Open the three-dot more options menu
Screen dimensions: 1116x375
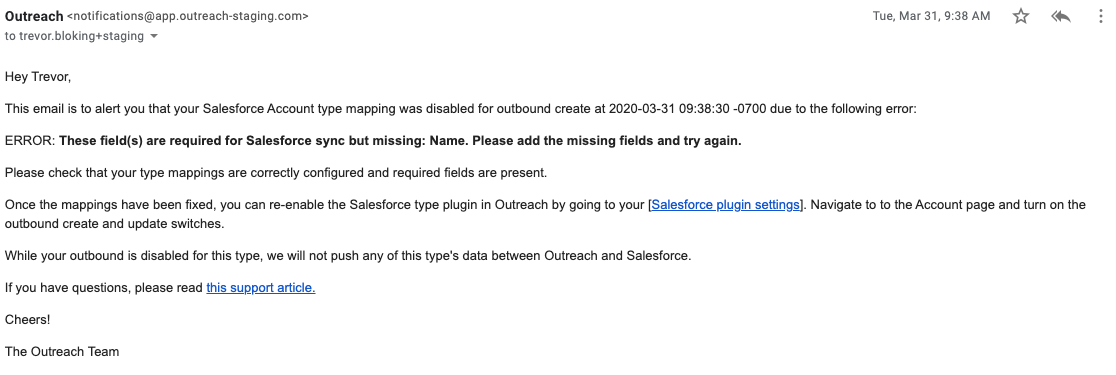coord(1101,16)
